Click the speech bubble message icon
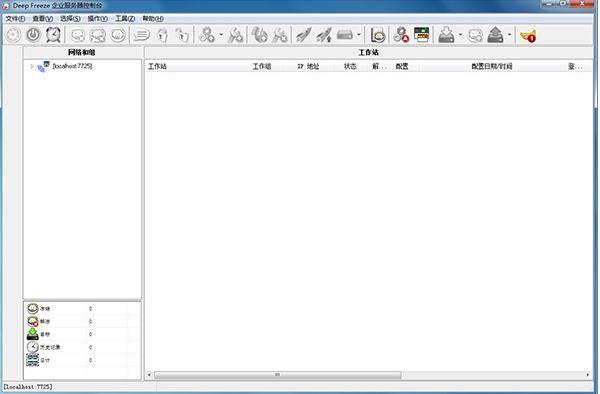 pos(141,36)
